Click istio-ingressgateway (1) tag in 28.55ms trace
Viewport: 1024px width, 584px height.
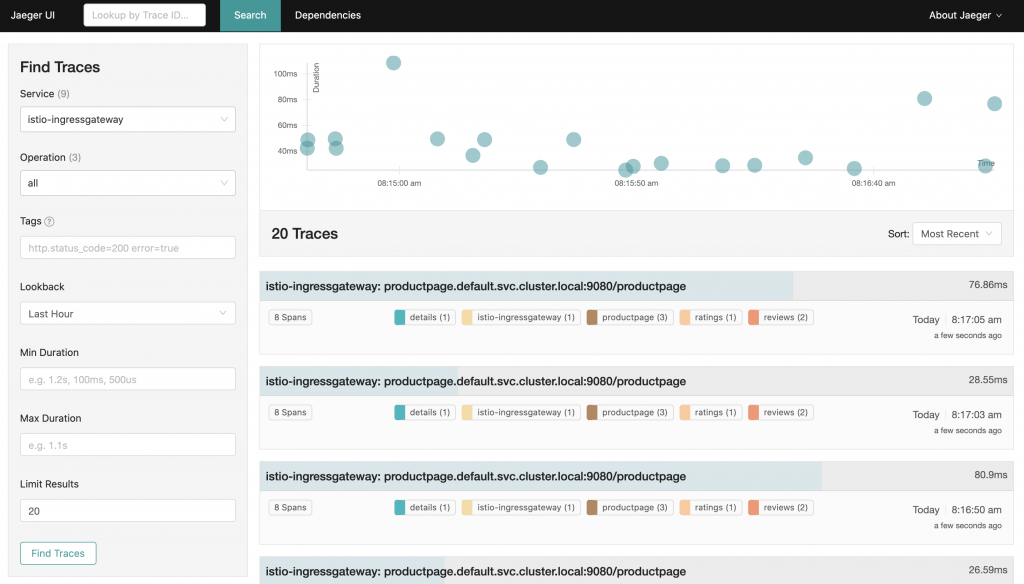[x=520, y=412]
